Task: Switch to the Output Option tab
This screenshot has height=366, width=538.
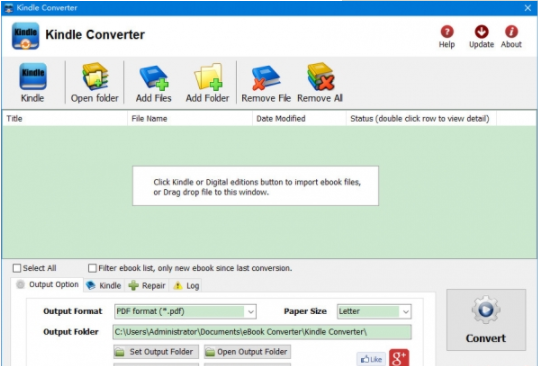Action: click(x=48, y=285)
